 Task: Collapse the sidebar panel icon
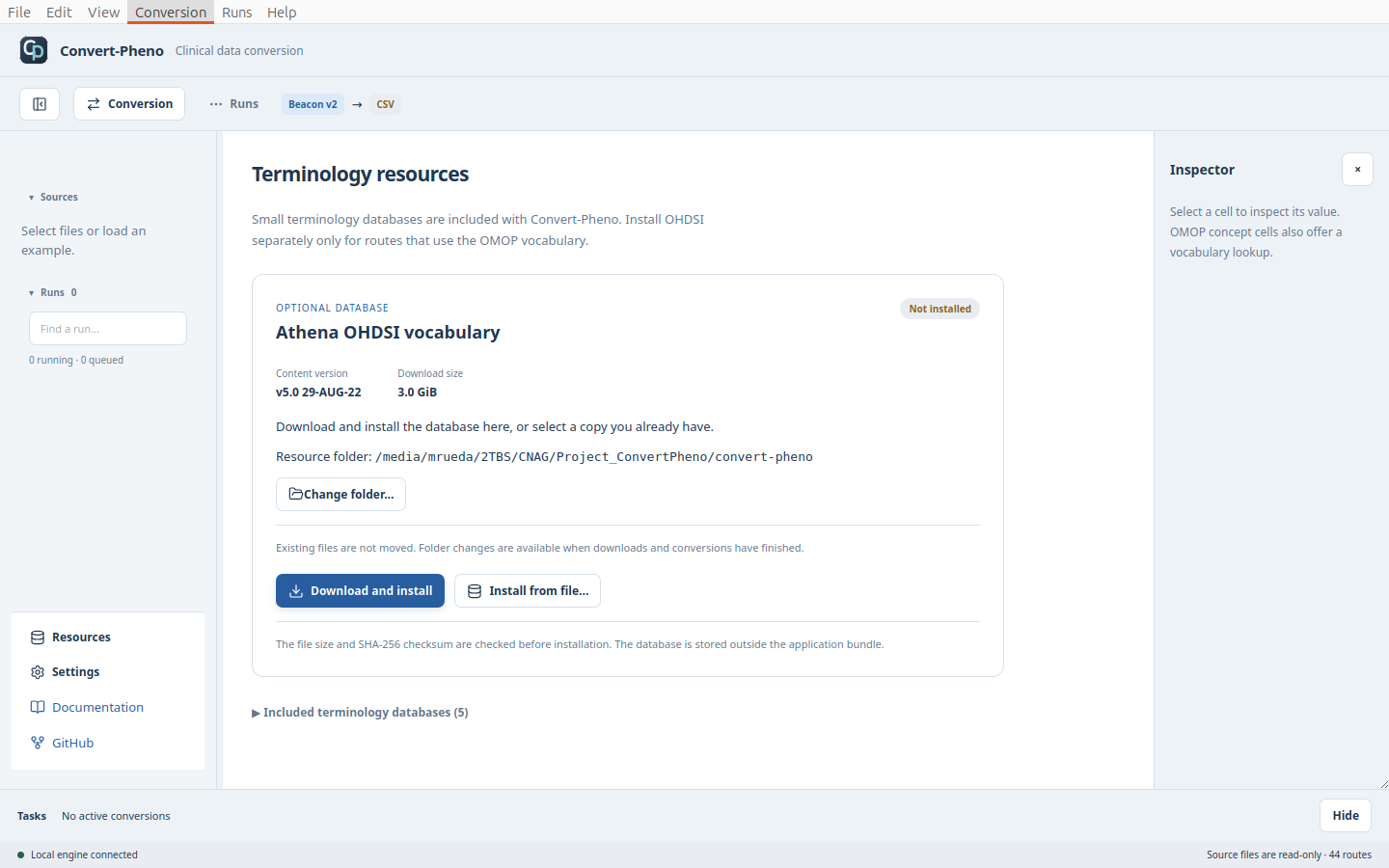tap(40, 104)
